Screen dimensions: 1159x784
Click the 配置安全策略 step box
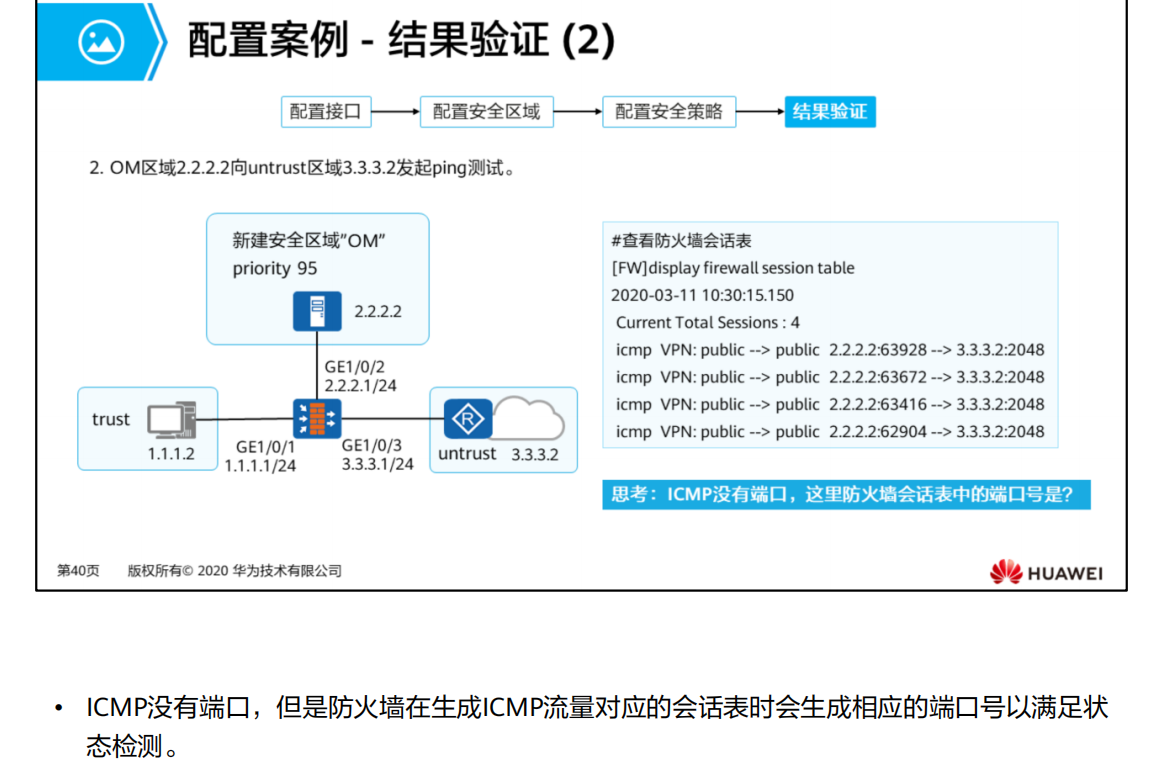pyautogui.click(x=669, y=112)
